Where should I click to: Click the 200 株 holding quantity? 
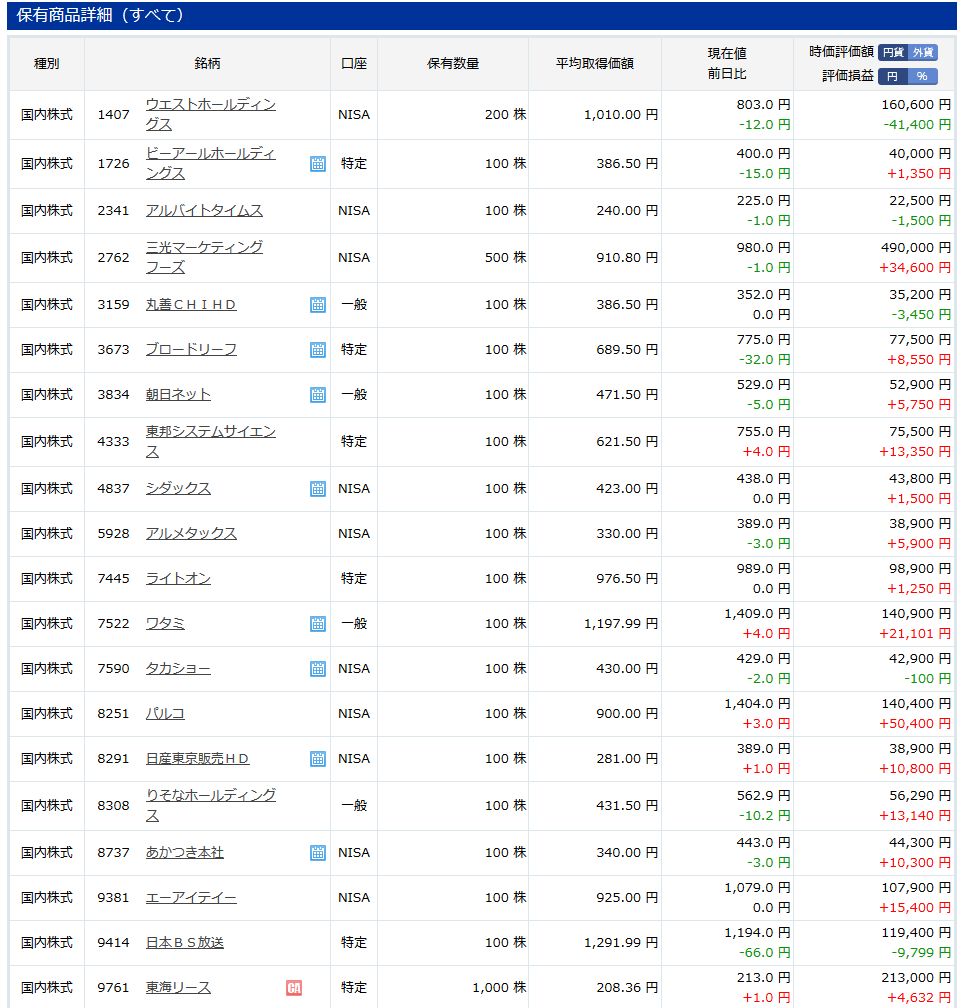point(505,114)
